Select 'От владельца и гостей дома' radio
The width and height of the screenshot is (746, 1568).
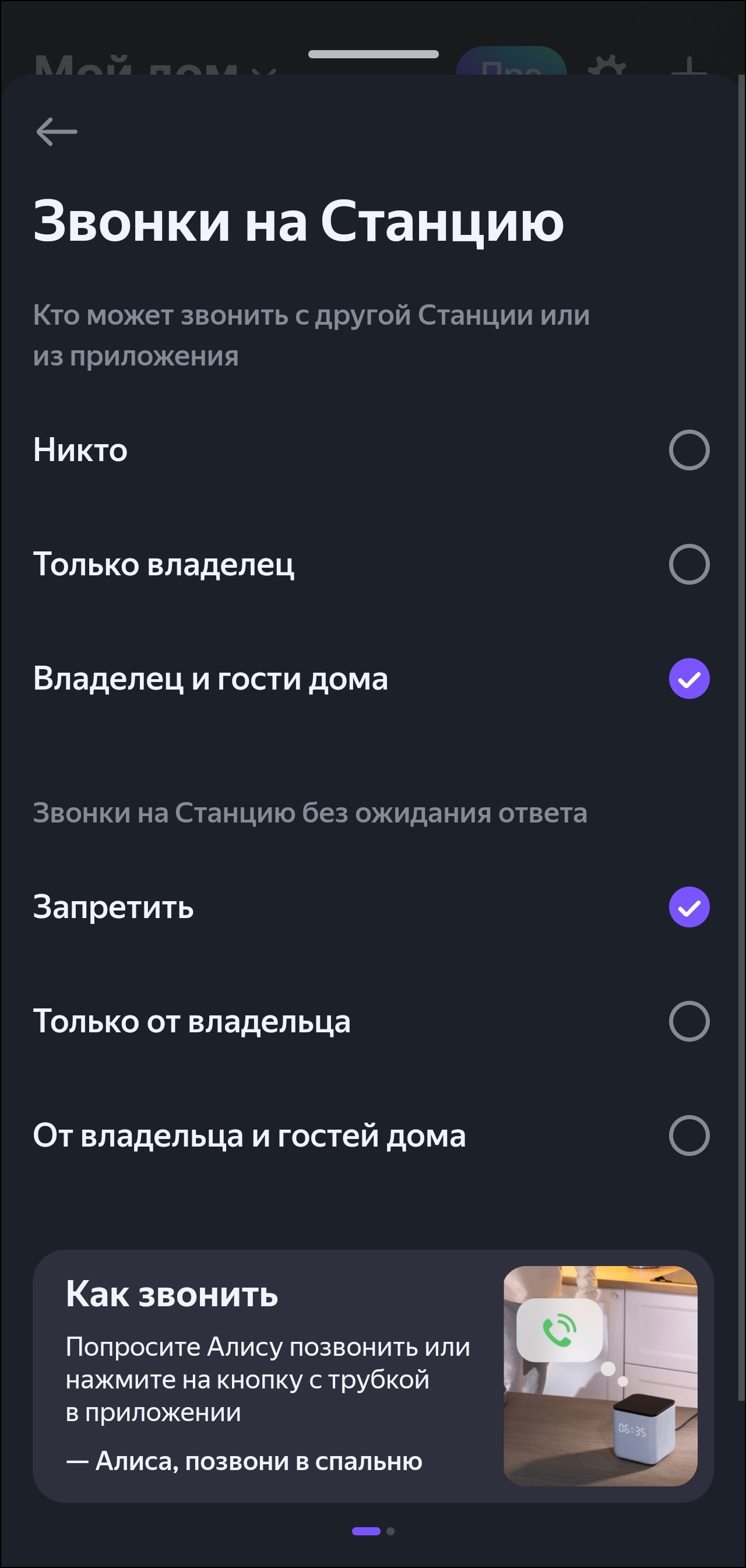[x=689, y=1135]
